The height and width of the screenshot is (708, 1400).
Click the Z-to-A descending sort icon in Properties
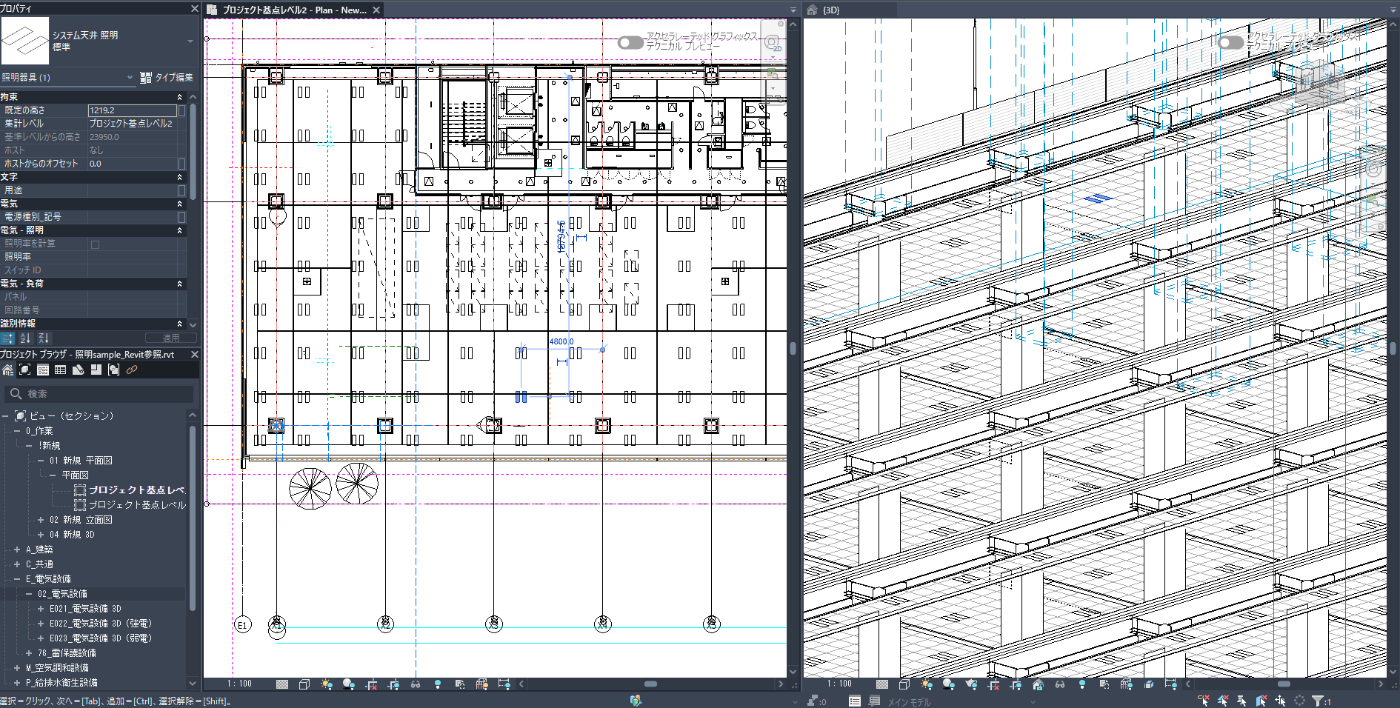pyautogui.click(x=43, y=338)
